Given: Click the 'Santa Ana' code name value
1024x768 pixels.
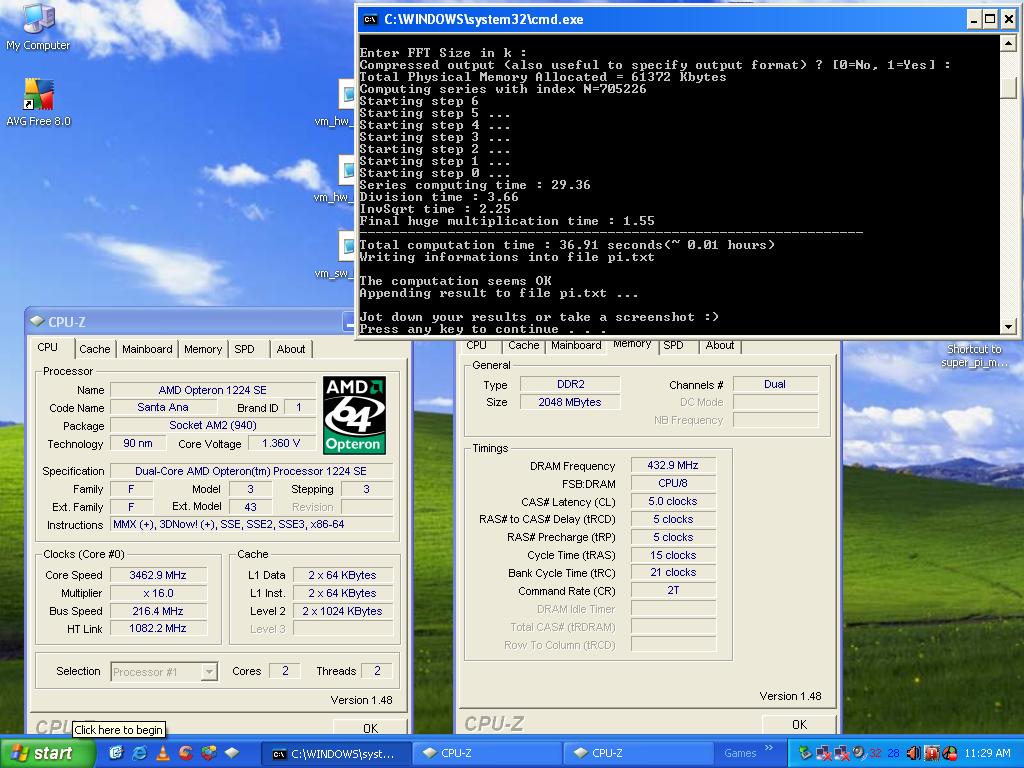Looking at the screenshot, I should [x=163, y=407].
